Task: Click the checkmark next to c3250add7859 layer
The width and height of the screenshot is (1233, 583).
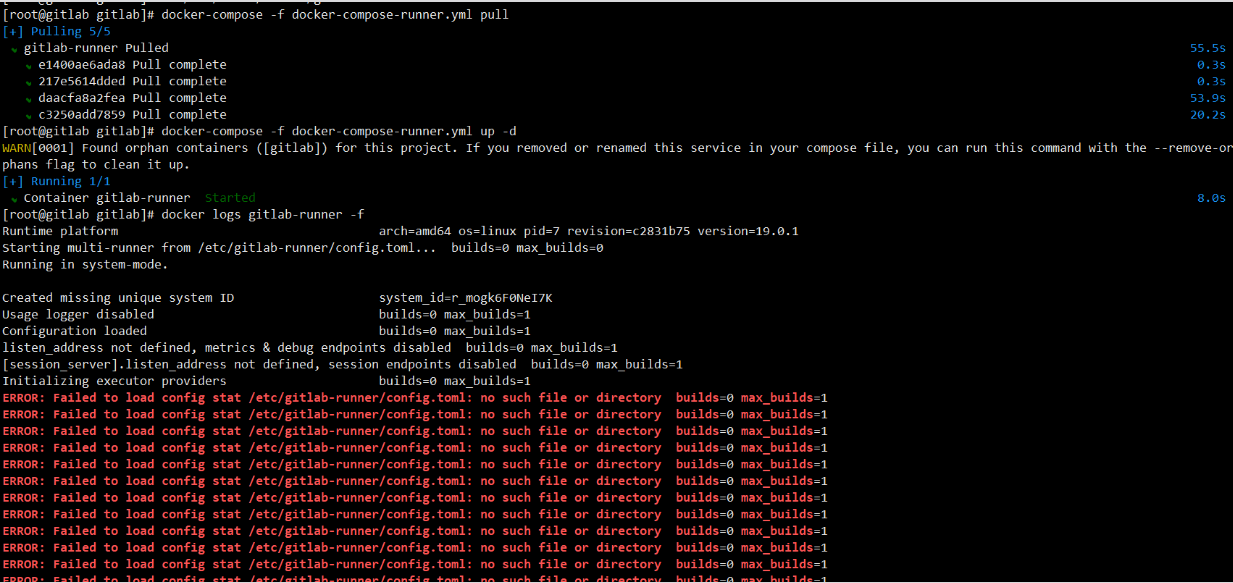Action: 29,115
